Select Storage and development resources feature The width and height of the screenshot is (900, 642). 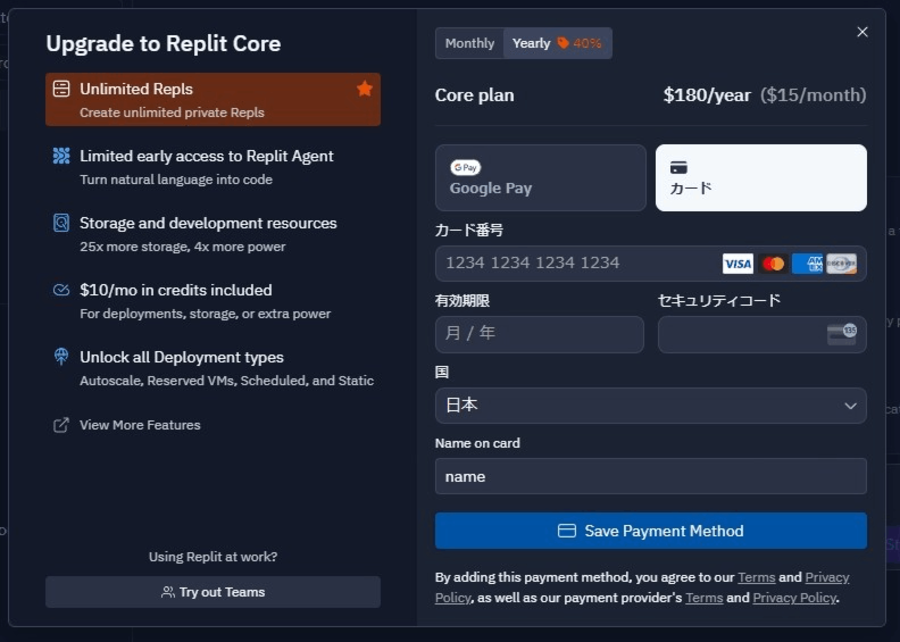click(x=213, y=234)
